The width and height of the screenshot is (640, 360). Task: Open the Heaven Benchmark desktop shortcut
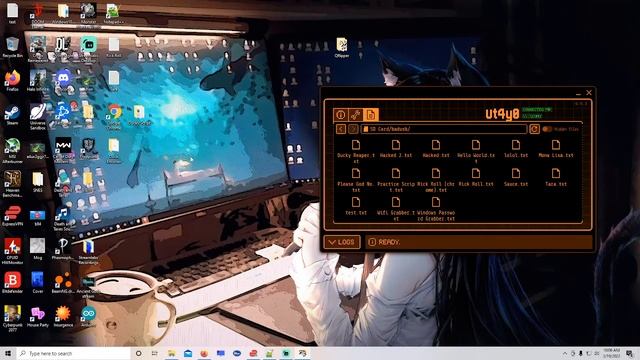(12, 184)
